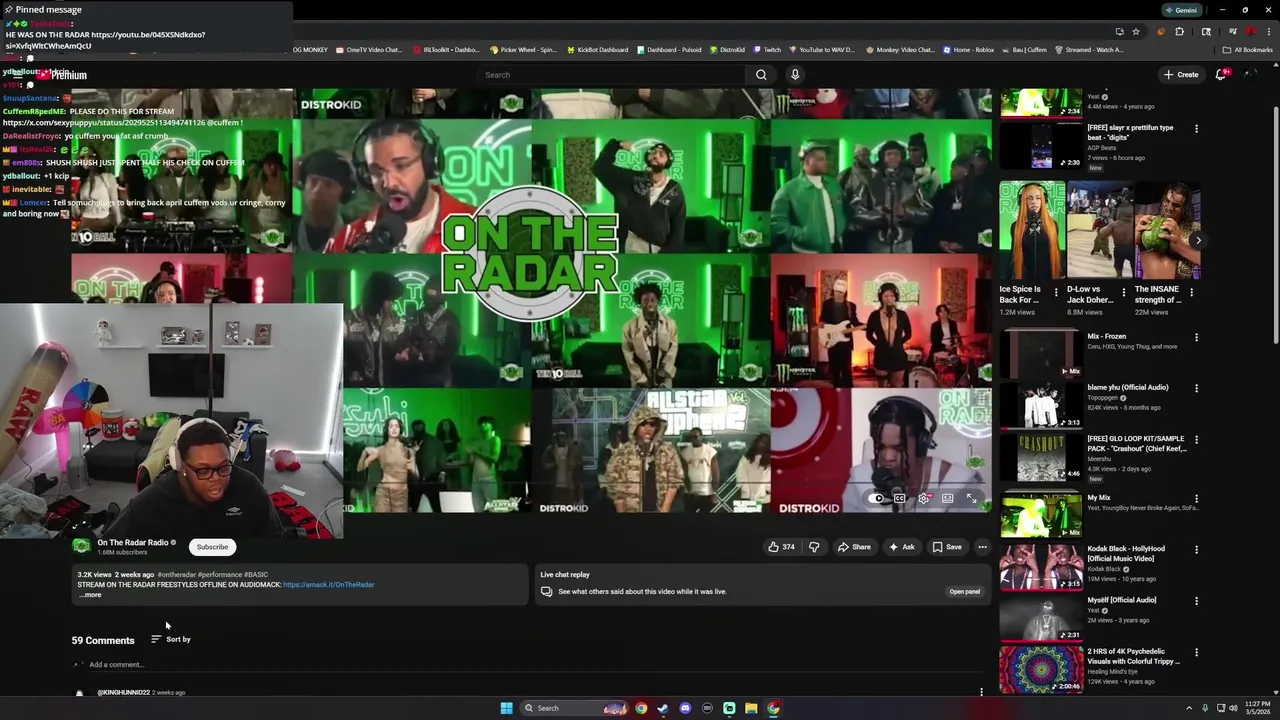Open the Sort by comments menu
The height and width of the screenshot is (720, 1280).
coord(171,639)
